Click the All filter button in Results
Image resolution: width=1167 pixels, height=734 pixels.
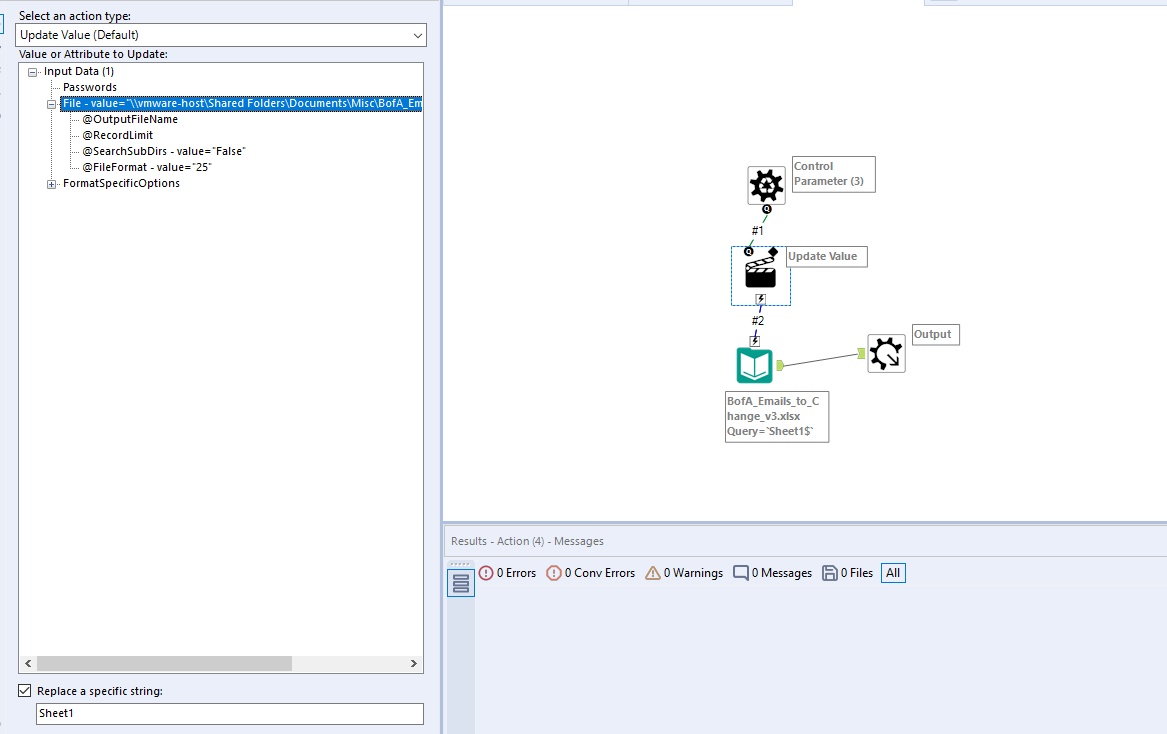point(892,573)
